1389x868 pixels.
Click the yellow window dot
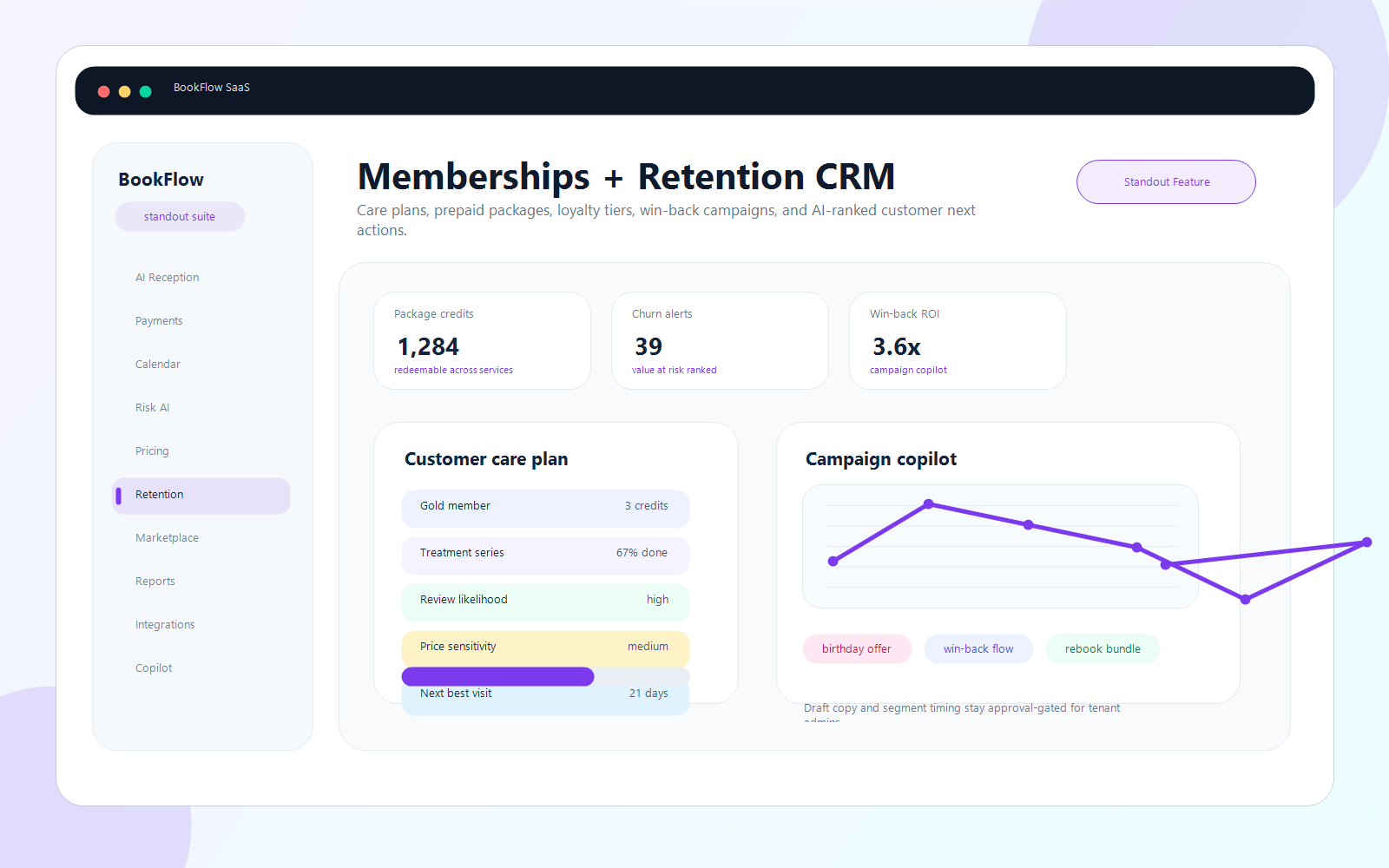(124, 91)
